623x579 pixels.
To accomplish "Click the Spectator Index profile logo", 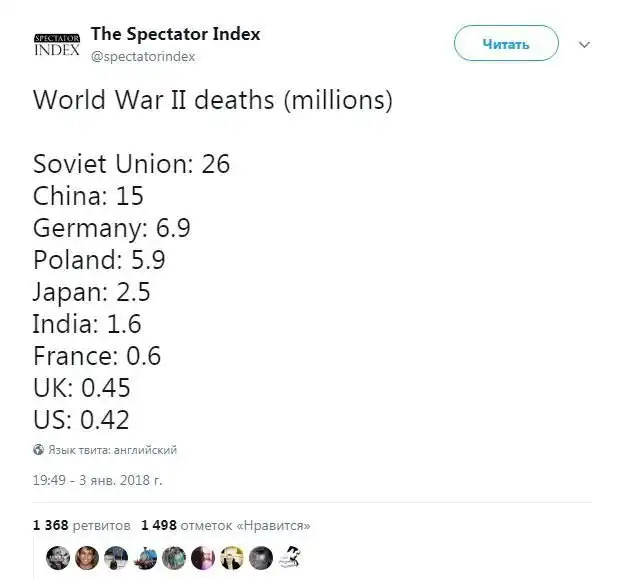I will (x=57, y=45).
